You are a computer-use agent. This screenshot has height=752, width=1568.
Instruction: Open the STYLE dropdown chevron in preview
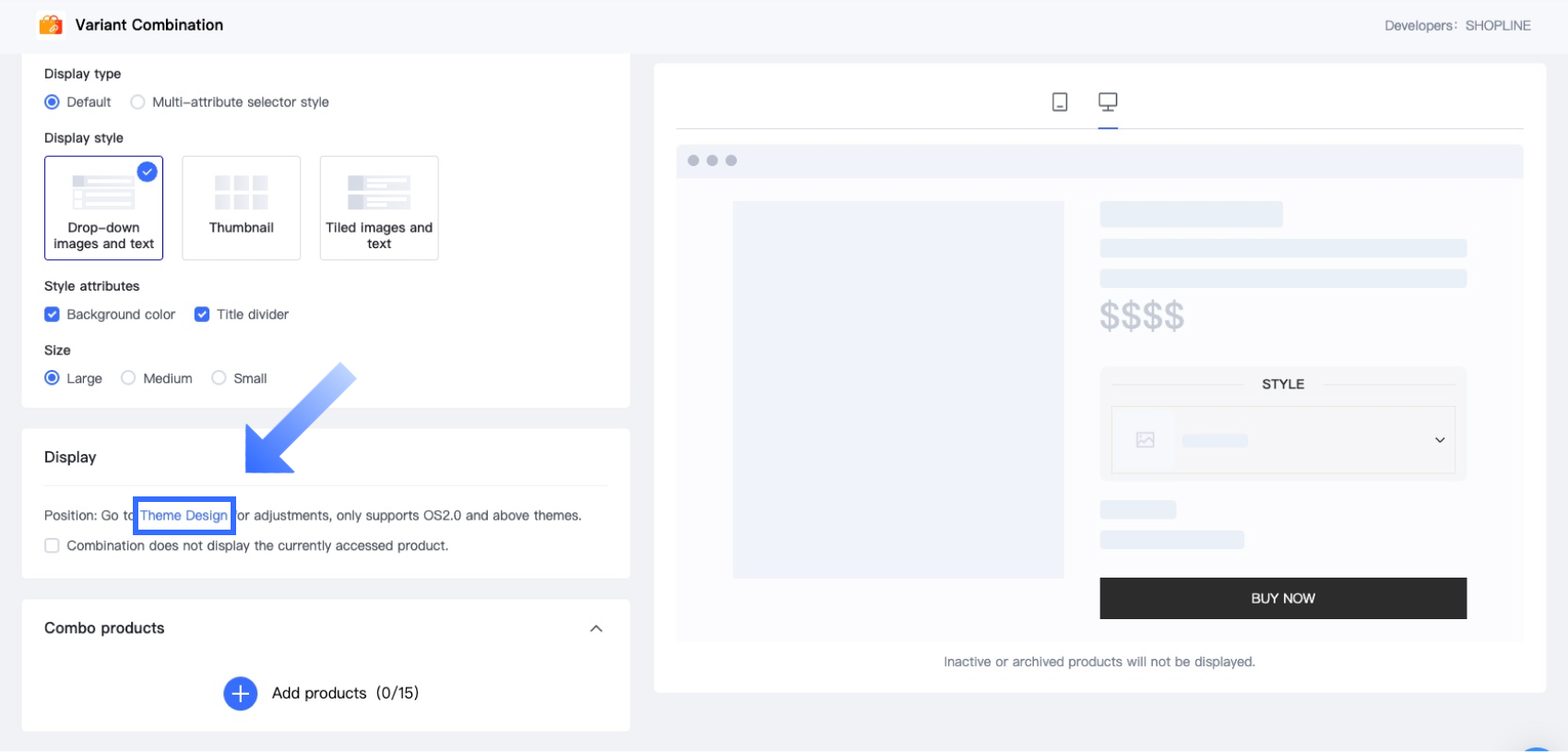[1440, 440]
